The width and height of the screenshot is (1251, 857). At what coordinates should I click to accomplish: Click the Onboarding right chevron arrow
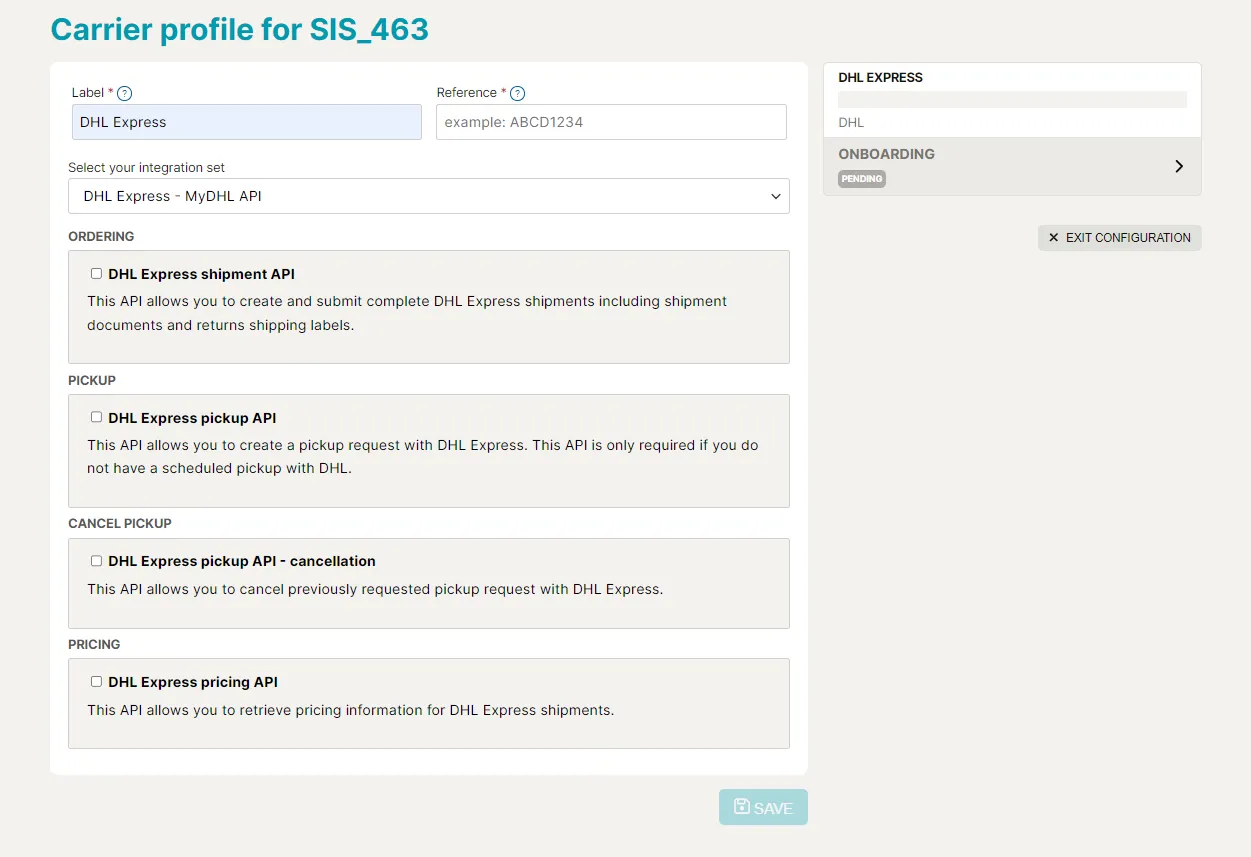tap(1179, 166)
